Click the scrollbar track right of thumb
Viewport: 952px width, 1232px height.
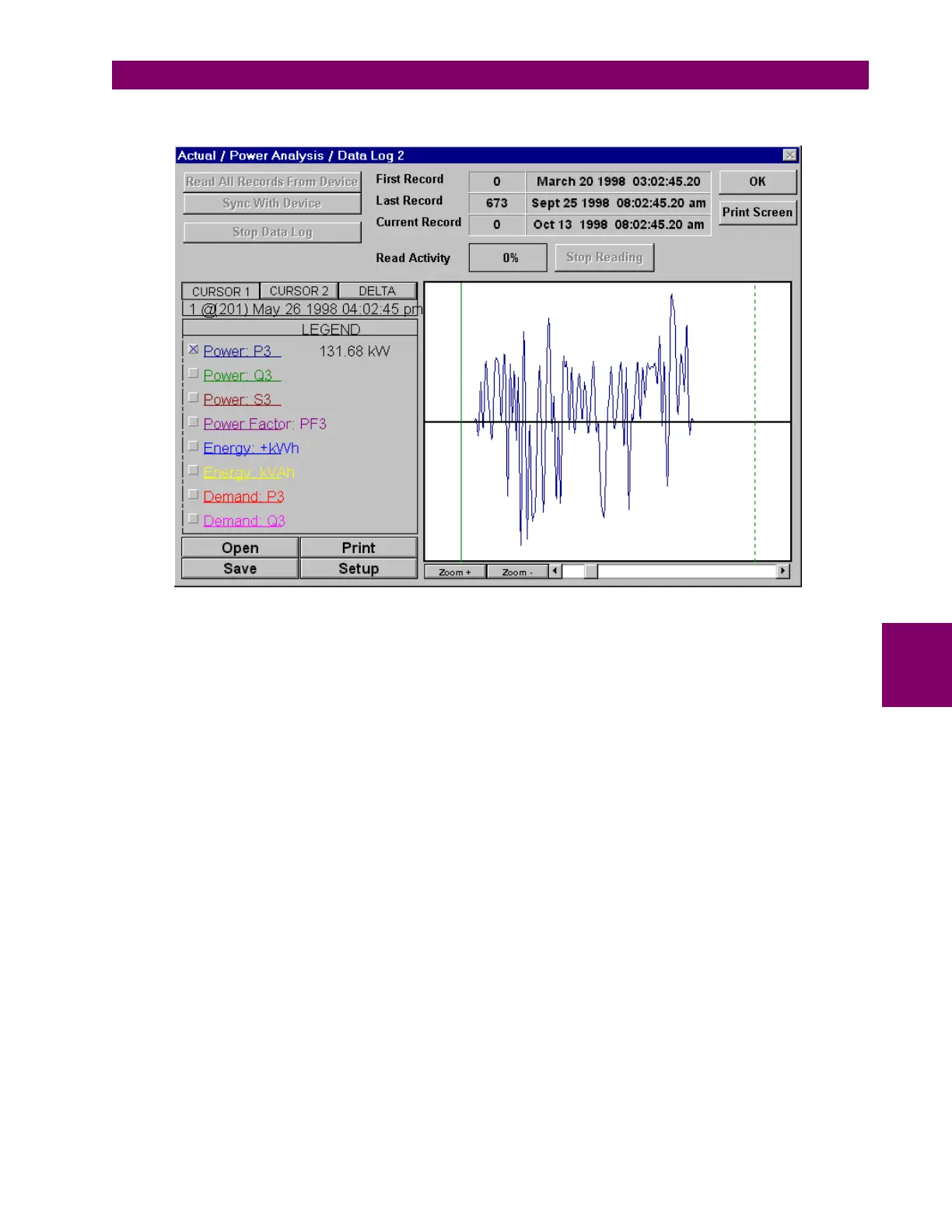(x=688, y=571)
